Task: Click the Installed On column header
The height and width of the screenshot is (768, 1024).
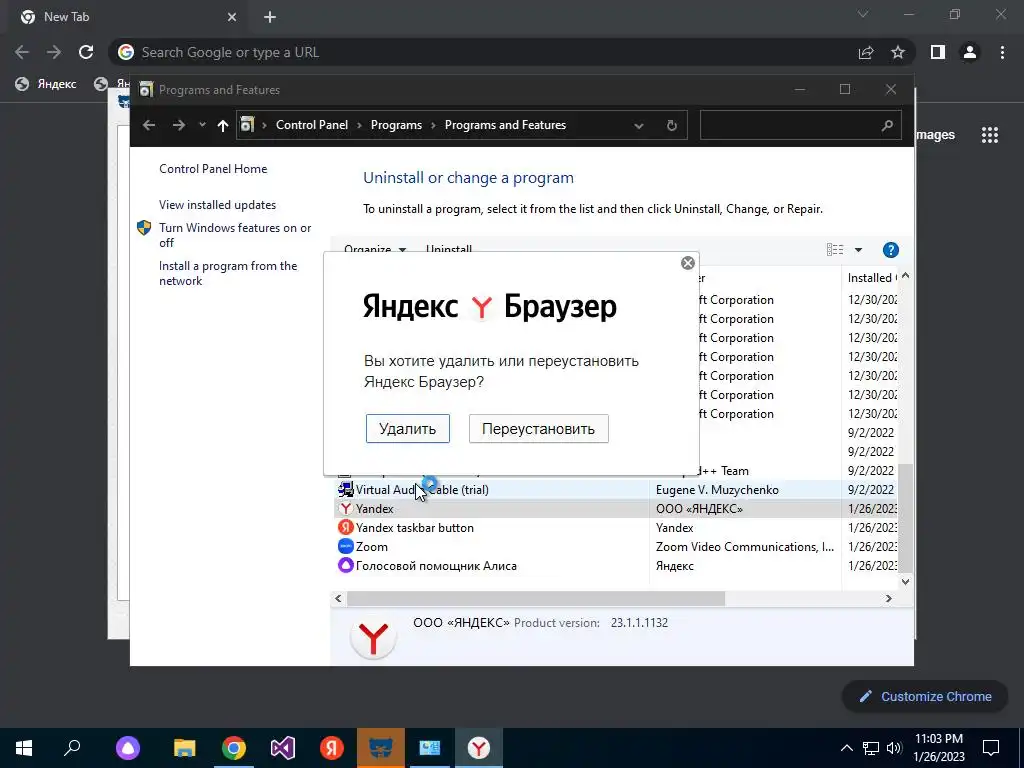Action: click(x=871, y=278)
